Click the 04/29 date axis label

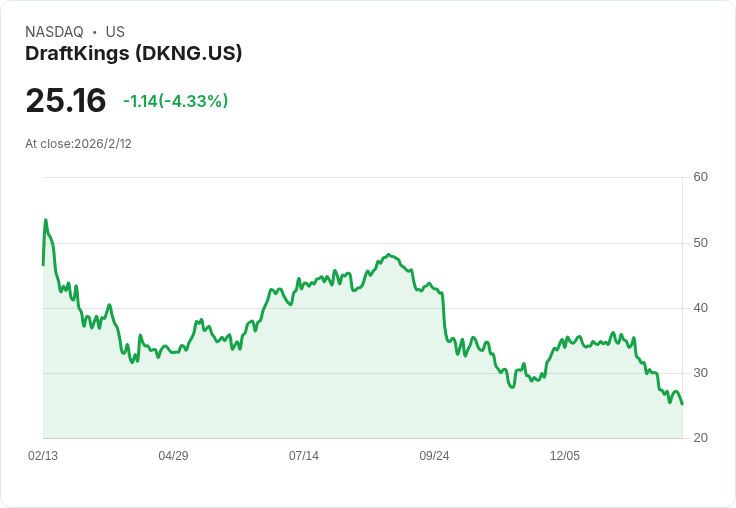click(173, 455)
